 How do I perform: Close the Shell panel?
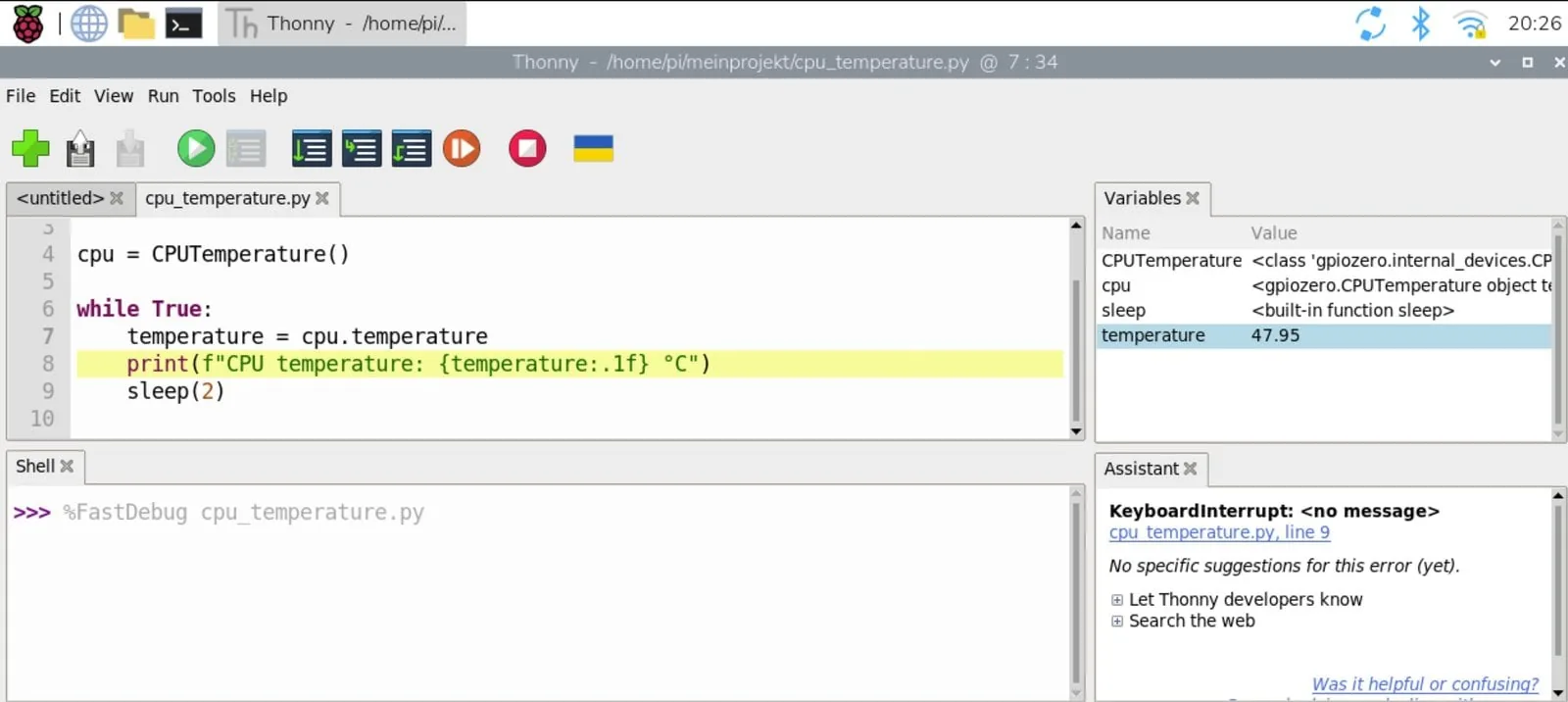[x=67, y=467]
